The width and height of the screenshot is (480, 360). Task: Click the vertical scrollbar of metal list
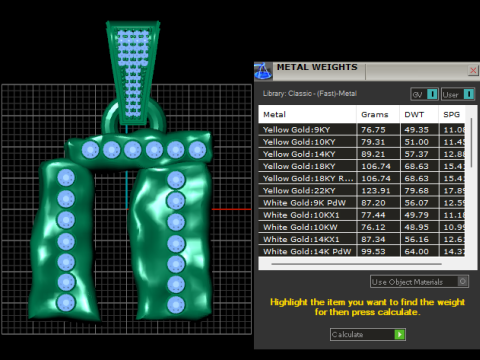click(x=471, y=142)
